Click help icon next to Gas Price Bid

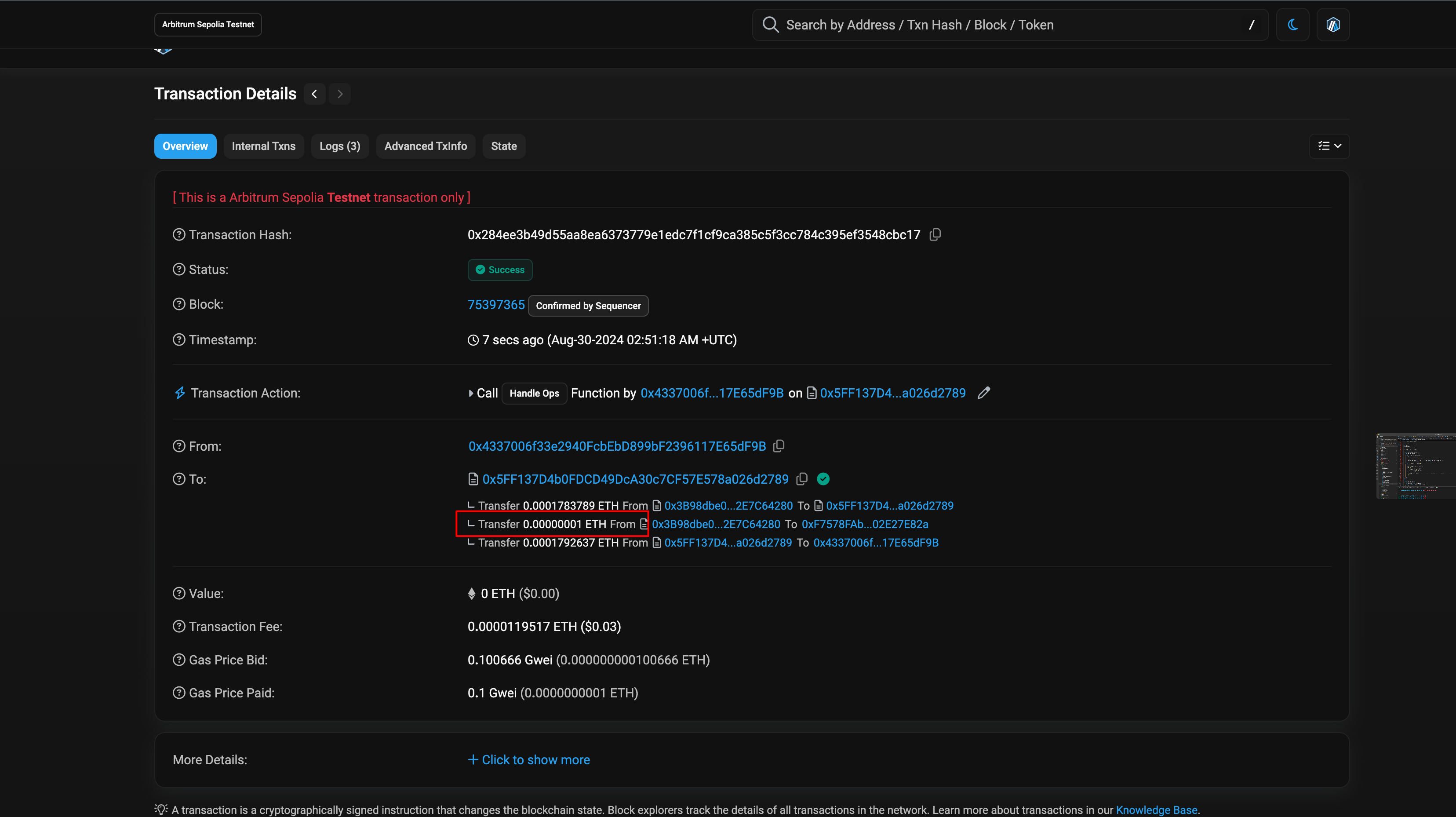(179, 660)
